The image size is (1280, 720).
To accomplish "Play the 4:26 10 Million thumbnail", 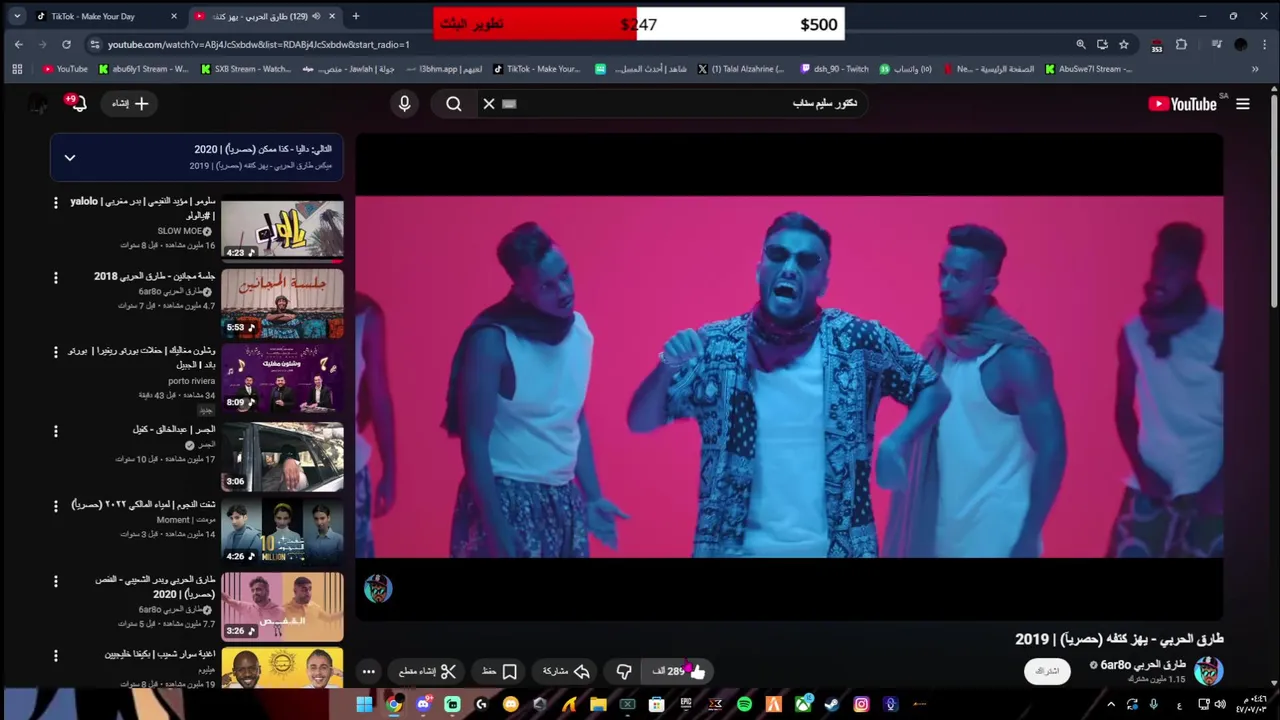I will click(282, 531).
